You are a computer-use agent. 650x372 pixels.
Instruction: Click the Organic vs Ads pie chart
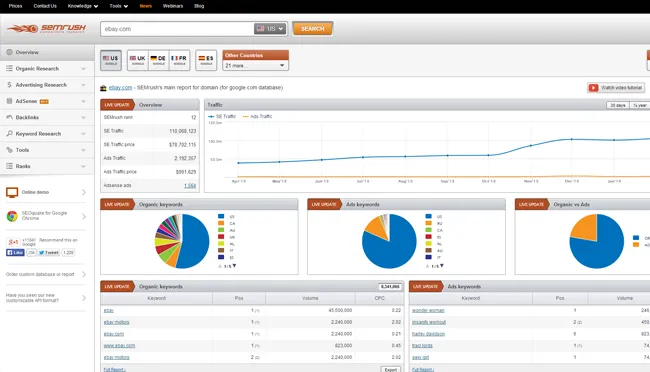point(597,241)
